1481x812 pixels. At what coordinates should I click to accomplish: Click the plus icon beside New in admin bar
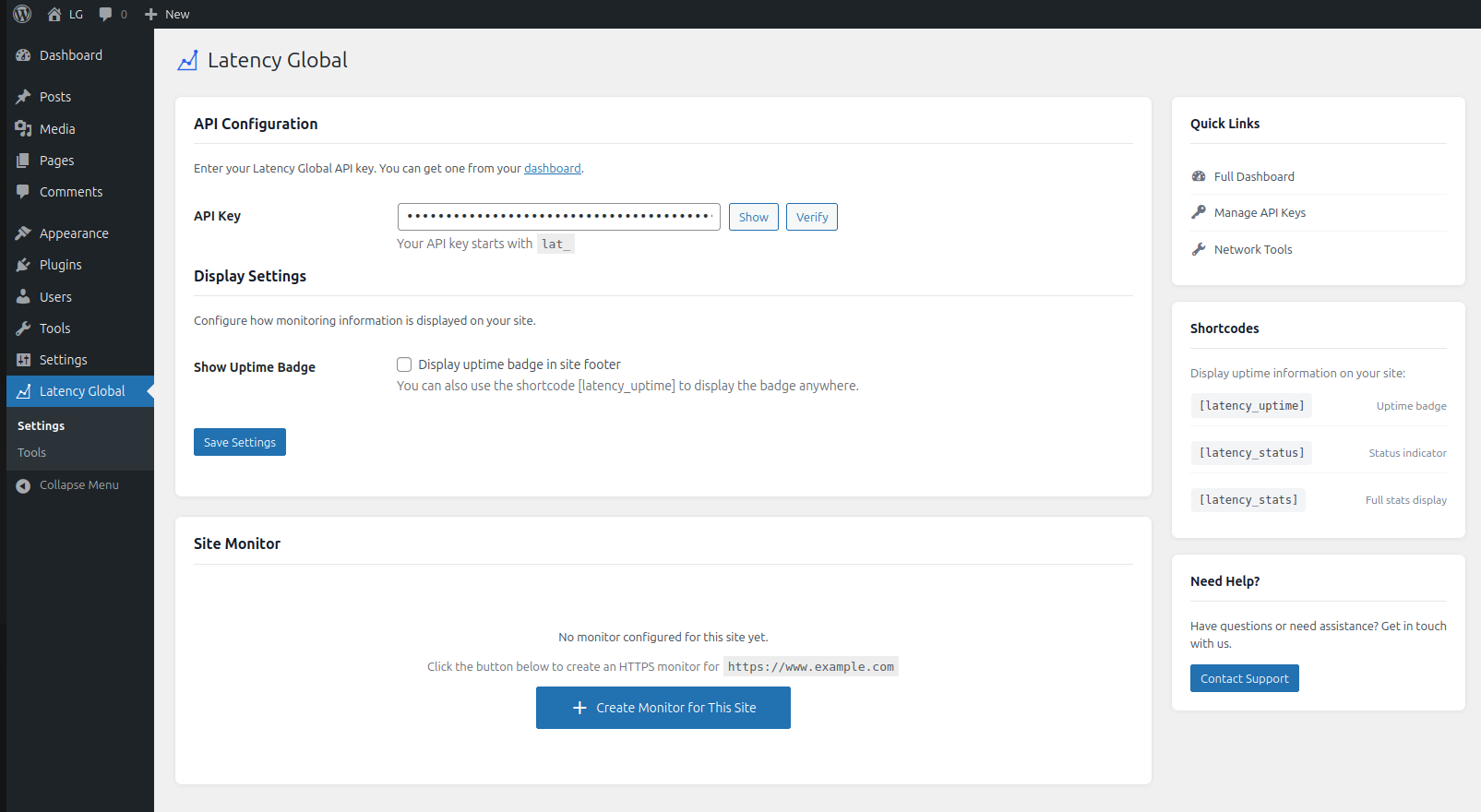click(x=151, y=14)
